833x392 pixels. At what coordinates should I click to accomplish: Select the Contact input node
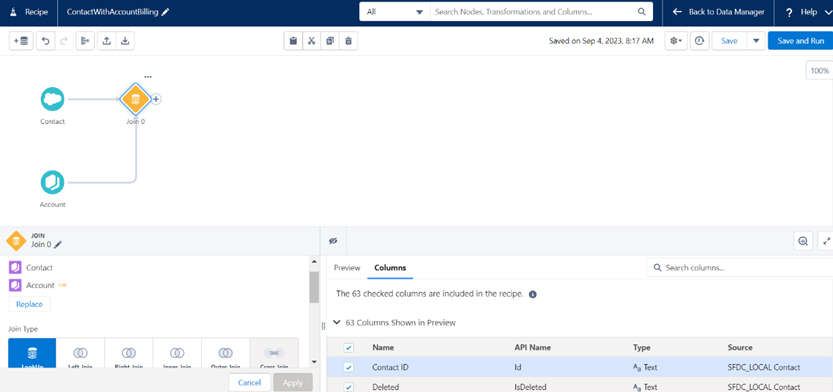pos(53,99)
